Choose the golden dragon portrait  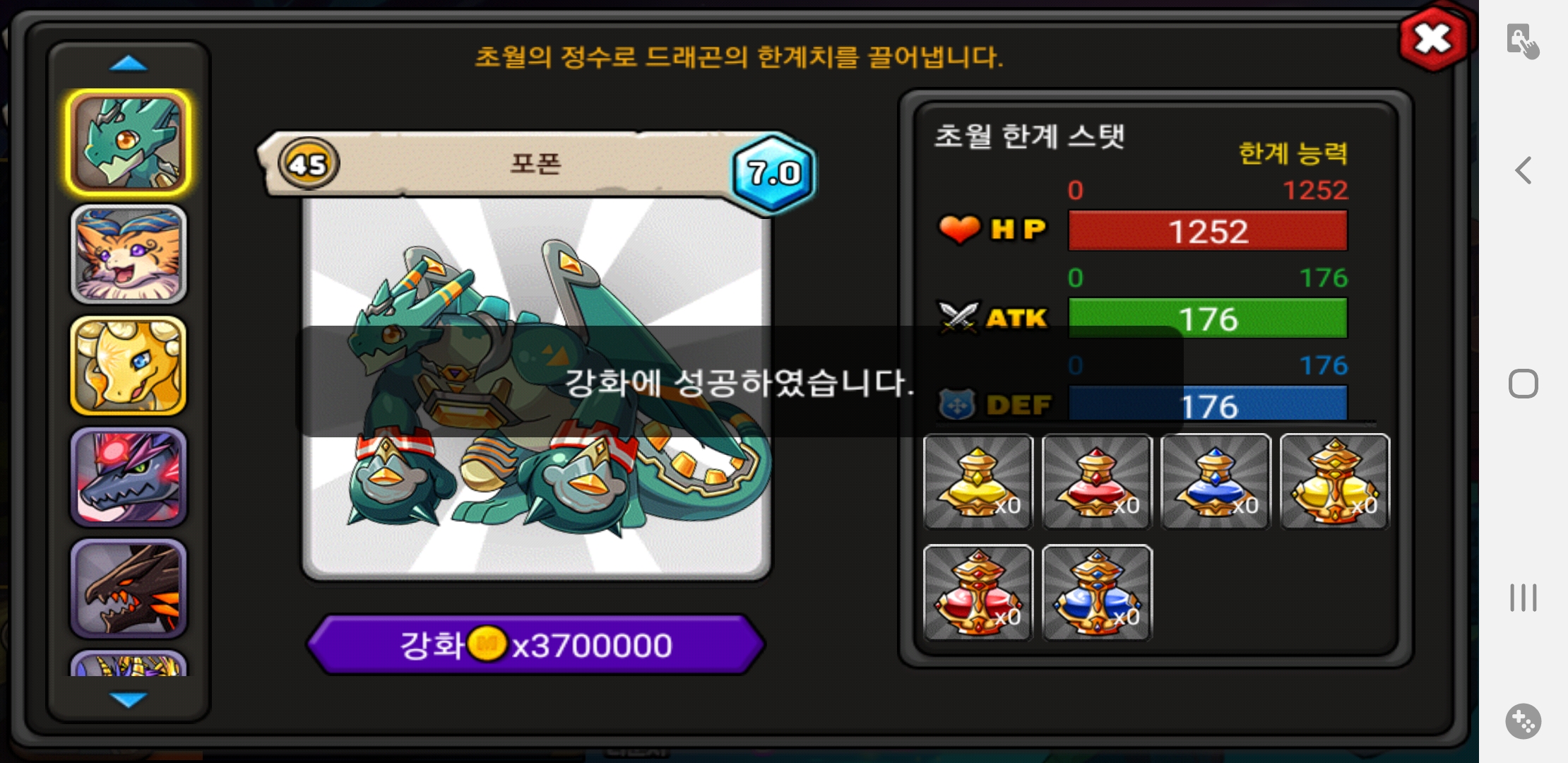[129, 365]
